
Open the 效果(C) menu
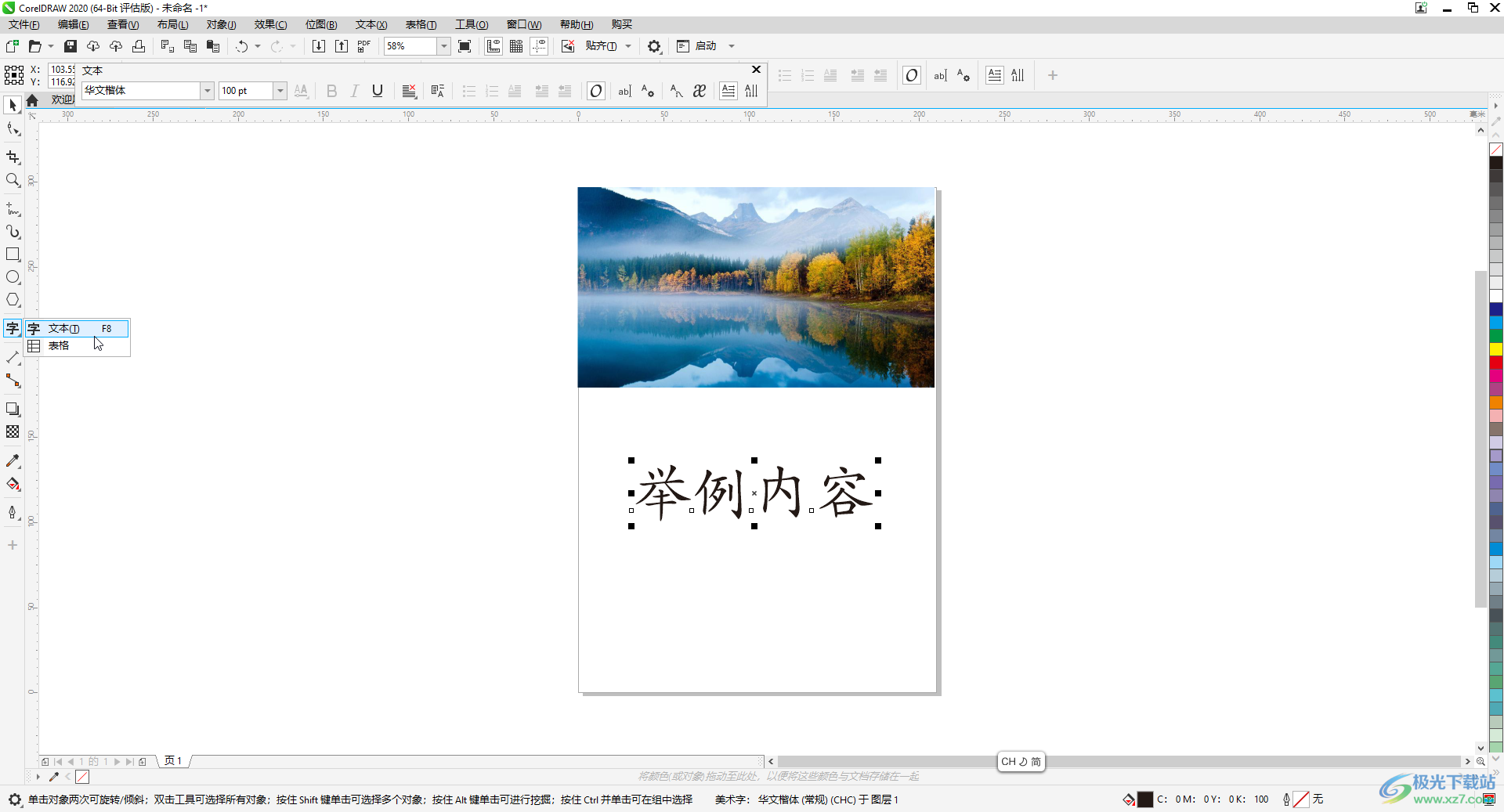270,24
